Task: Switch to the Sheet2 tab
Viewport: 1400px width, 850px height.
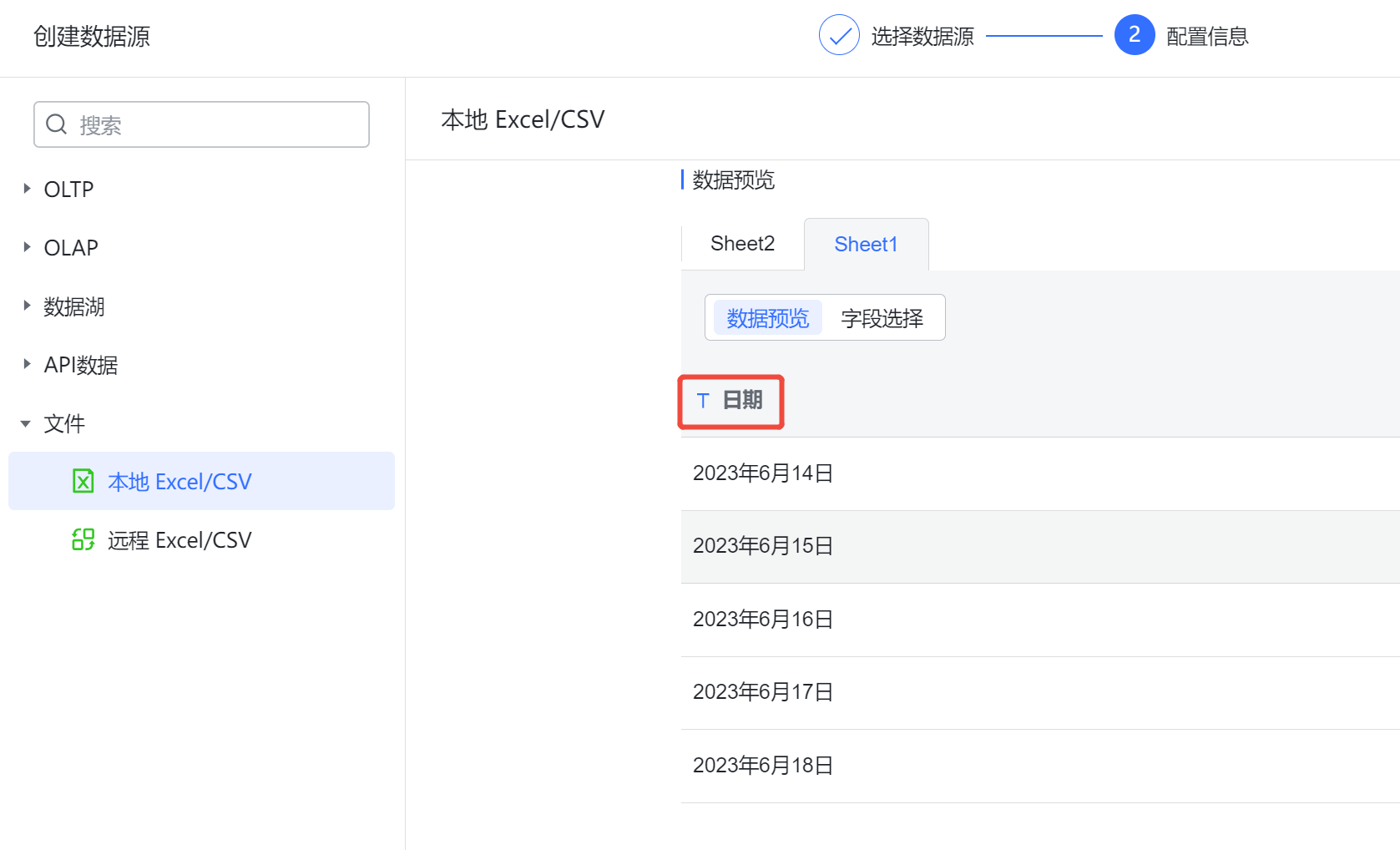Action: tap(742, 244)
